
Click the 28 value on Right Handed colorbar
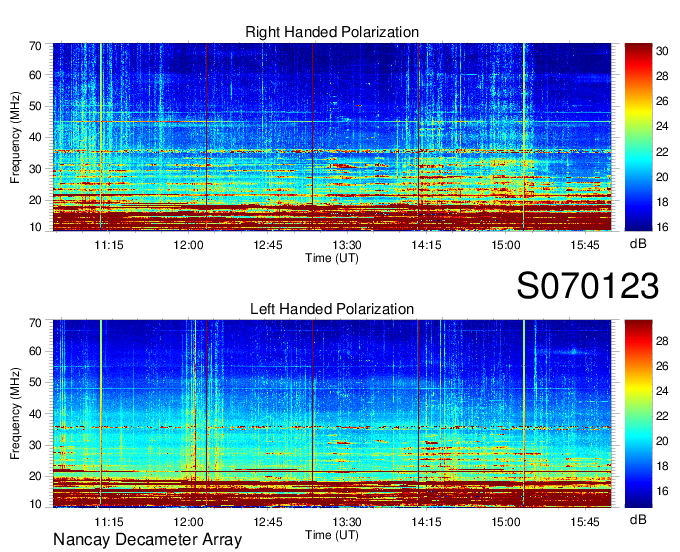point(662,76)
